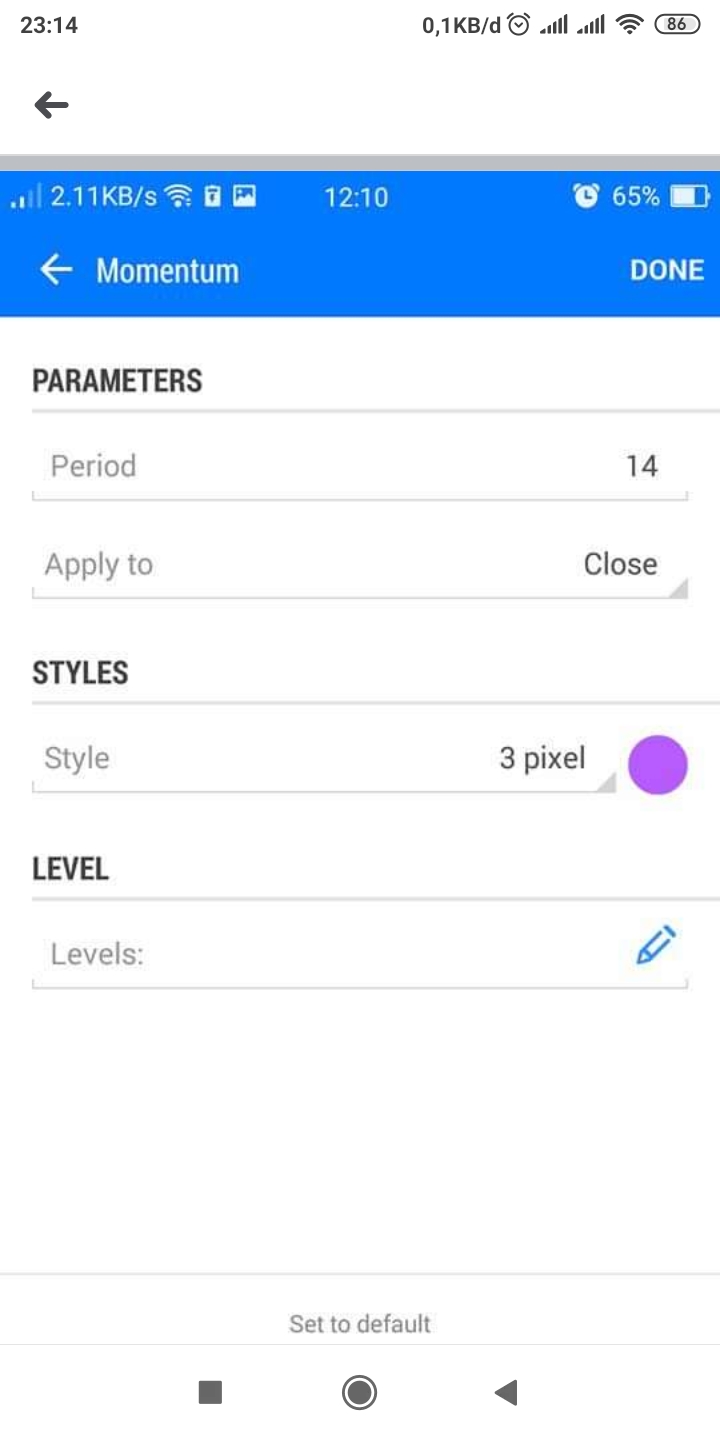The height and width of the screenshot is (1440, 720).
Task: Tap DONE to save indicator settings
Action: point(667,270)
